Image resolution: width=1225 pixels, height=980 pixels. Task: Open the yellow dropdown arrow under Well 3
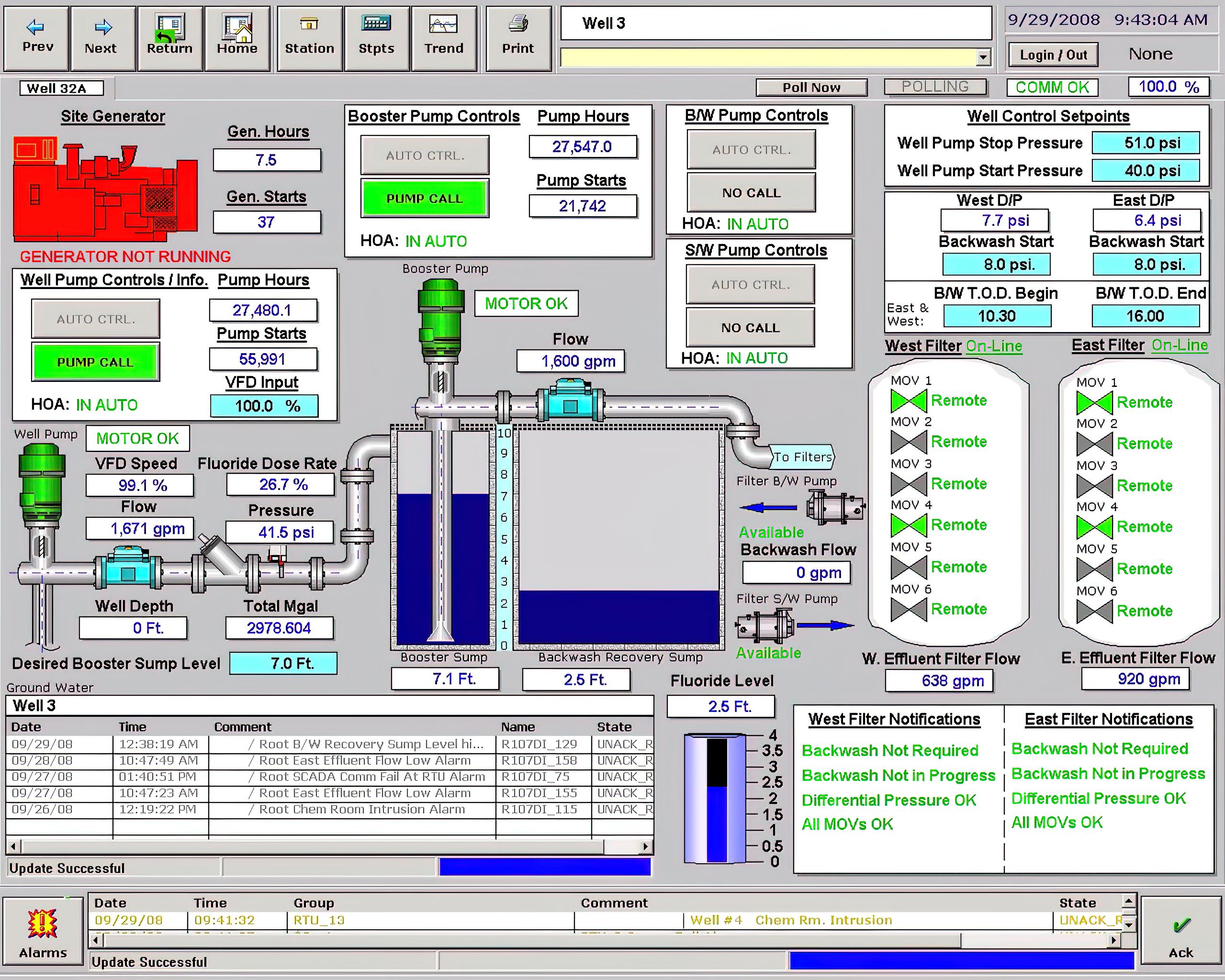(984, 57)
